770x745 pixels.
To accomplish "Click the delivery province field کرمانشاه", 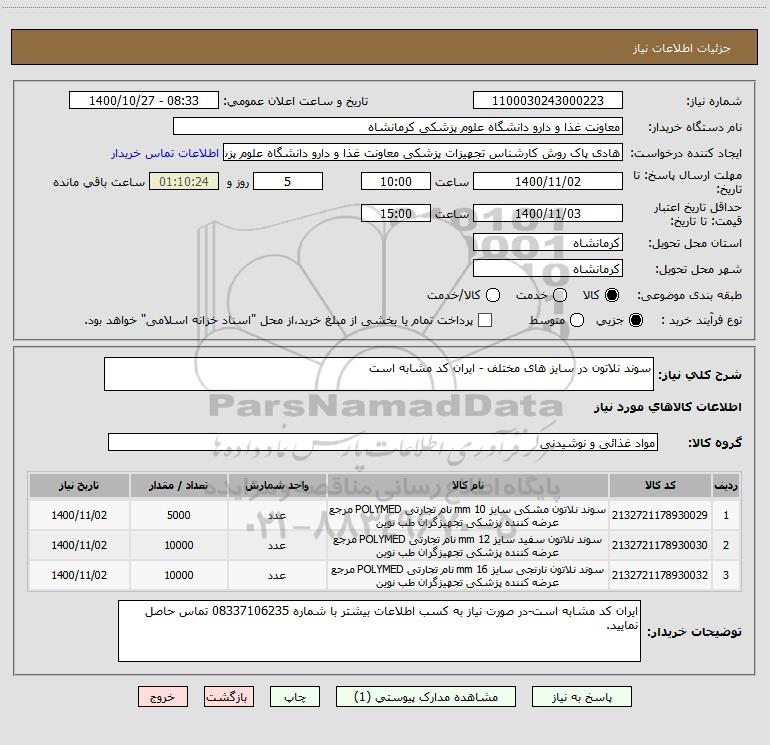I will coord(548,243).
